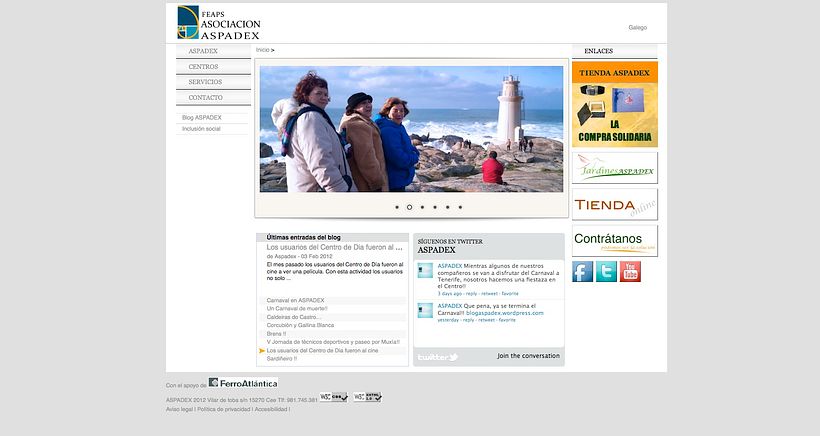Select 'Corcubión y Gallina Blanca' blog entry
Viewport: 820px width, 436px height.
(300, 325)
